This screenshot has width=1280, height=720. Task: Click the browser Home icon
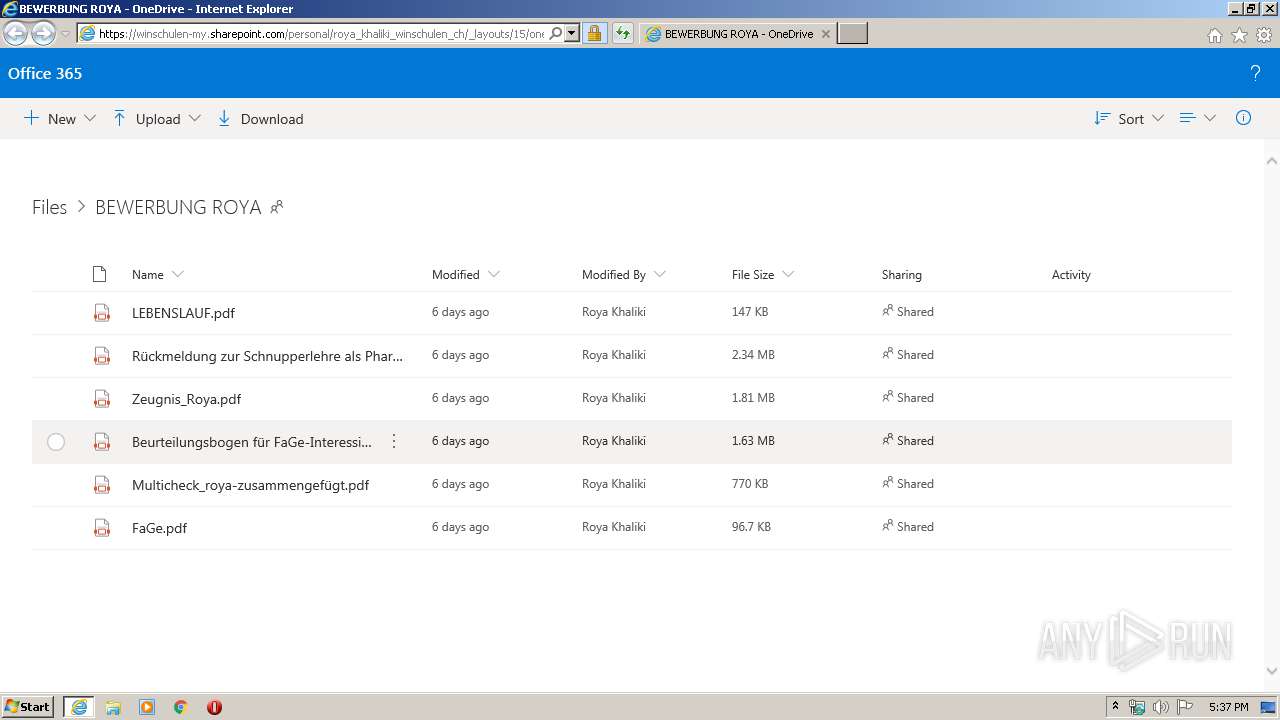1214,35
